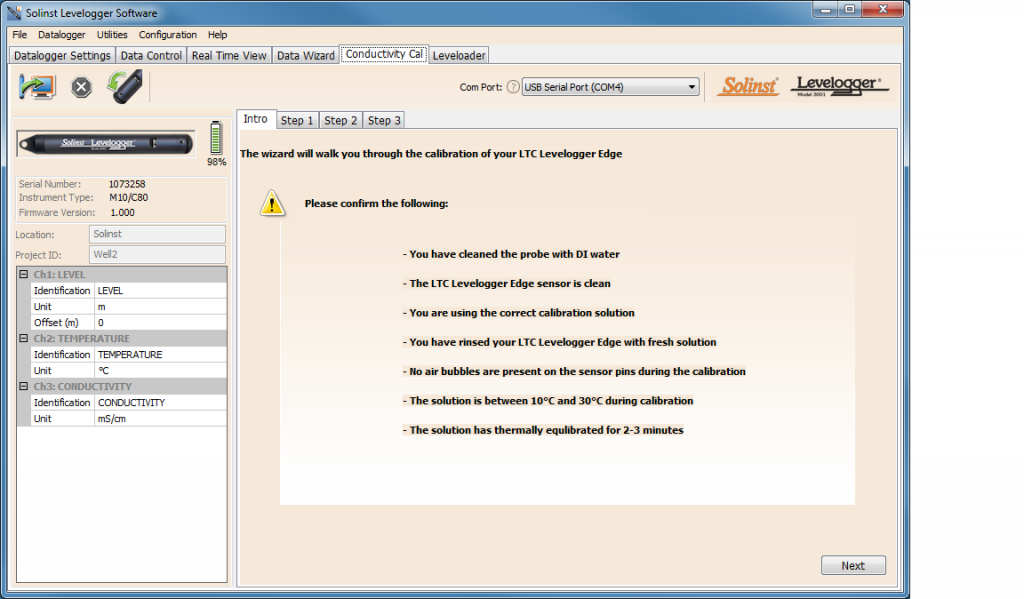Click the Levelogger Model 3001 logo
This screenshot has height=599, width=1024.
point(839,87)
